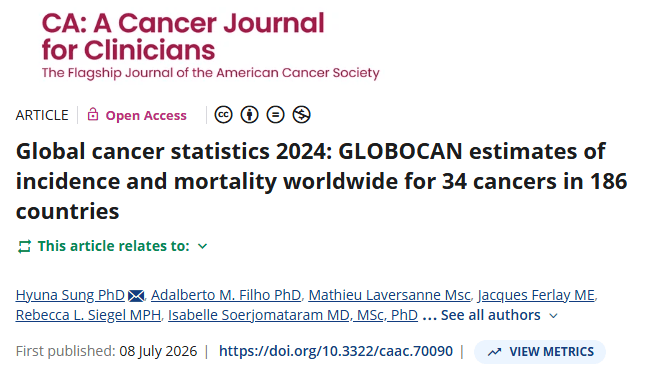Image resolution: width=654 pixels, height=377 pixels.
Task: Click the non-commercial dollar sign icon
Action: click(x=301, y=115)
